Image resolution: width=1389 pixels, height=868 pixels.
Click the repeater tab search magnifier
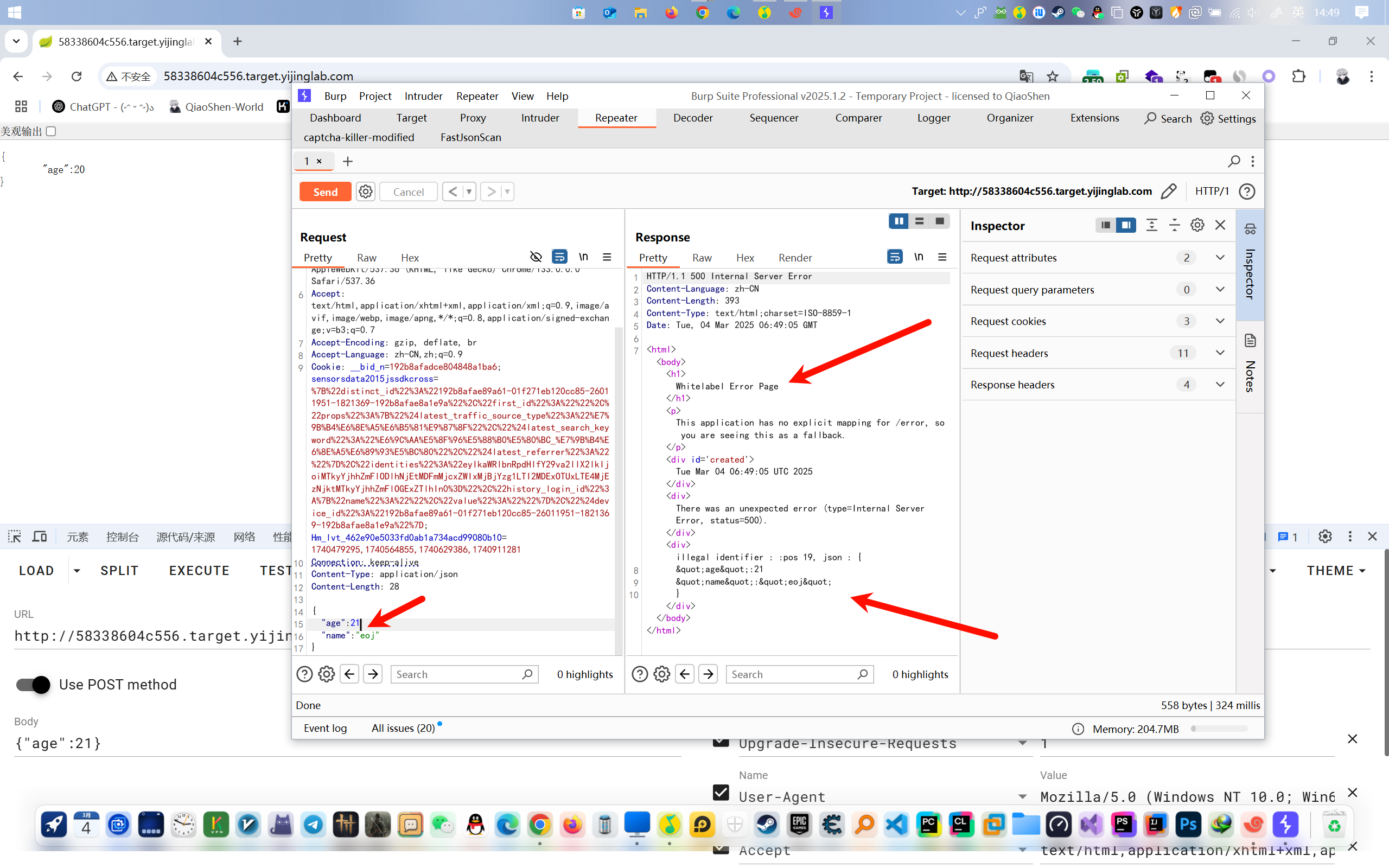point(1233,161)
